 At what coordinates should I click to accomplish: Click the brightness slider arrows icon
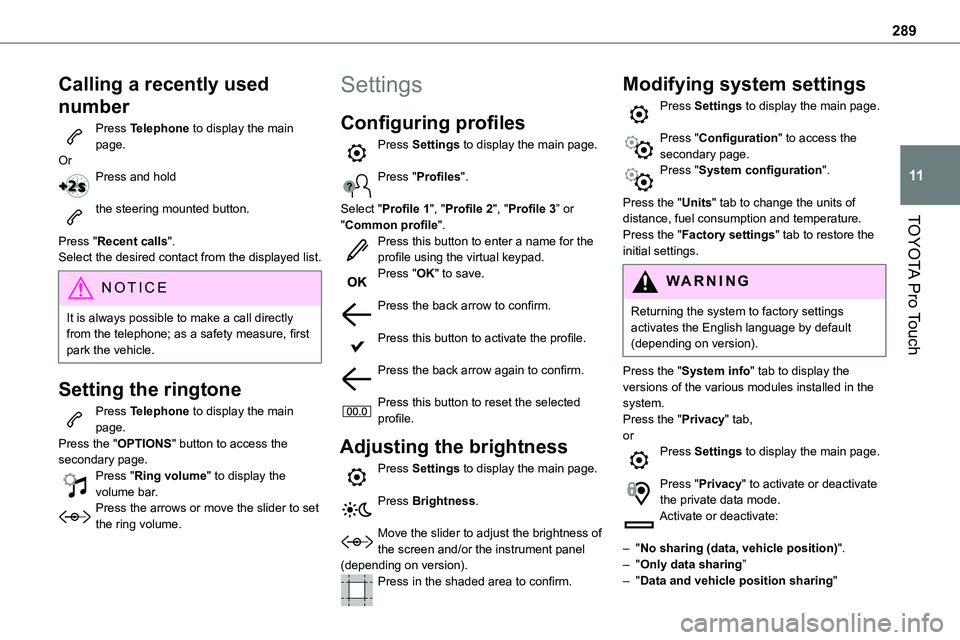click(357, 540)
